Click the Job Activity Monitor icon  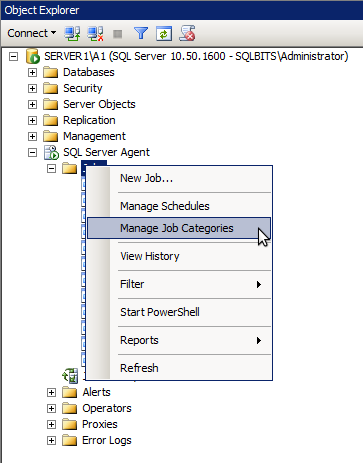(x=70, y=376)
